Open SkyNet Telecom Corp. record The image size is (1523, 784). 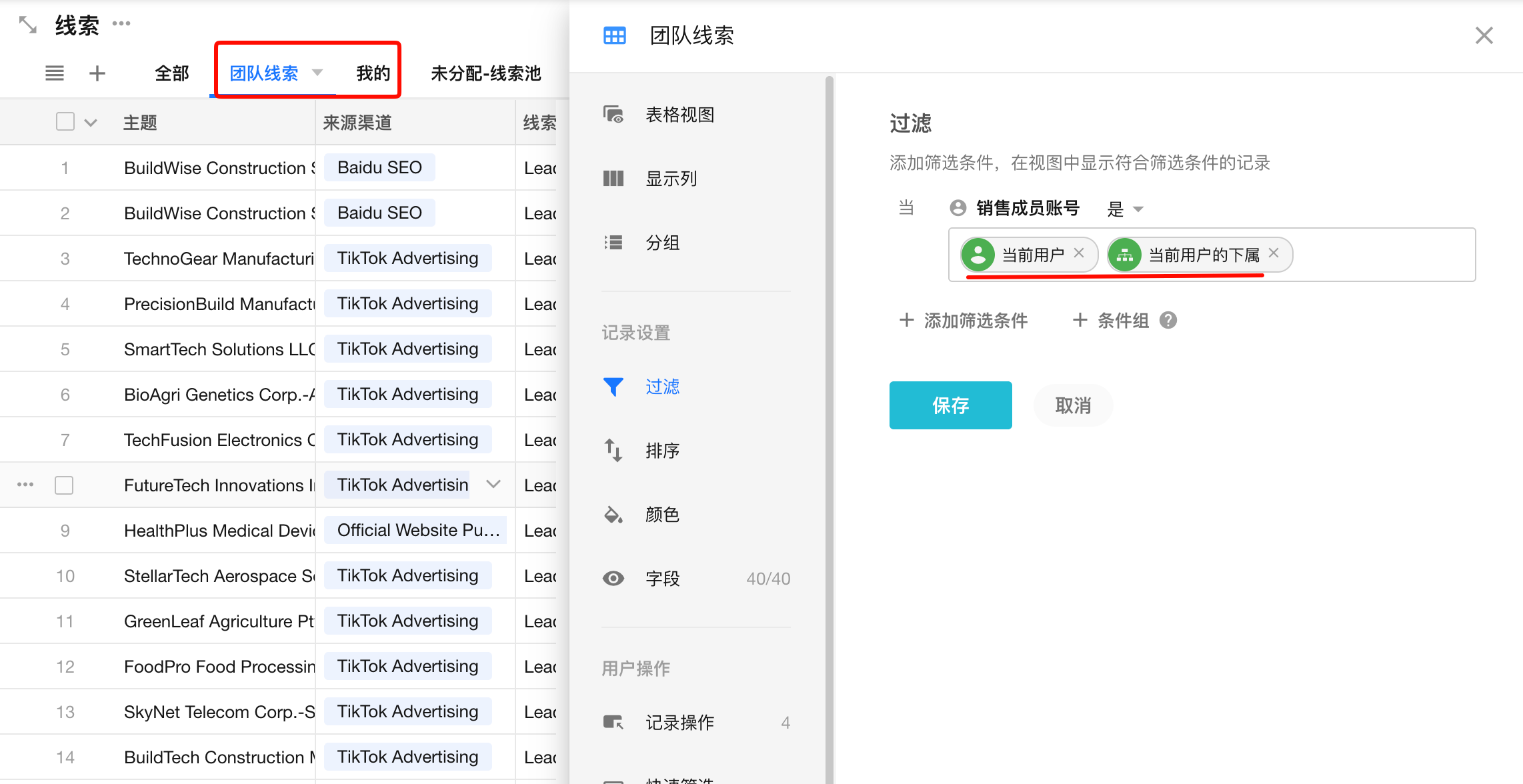[x=219, y=712]
